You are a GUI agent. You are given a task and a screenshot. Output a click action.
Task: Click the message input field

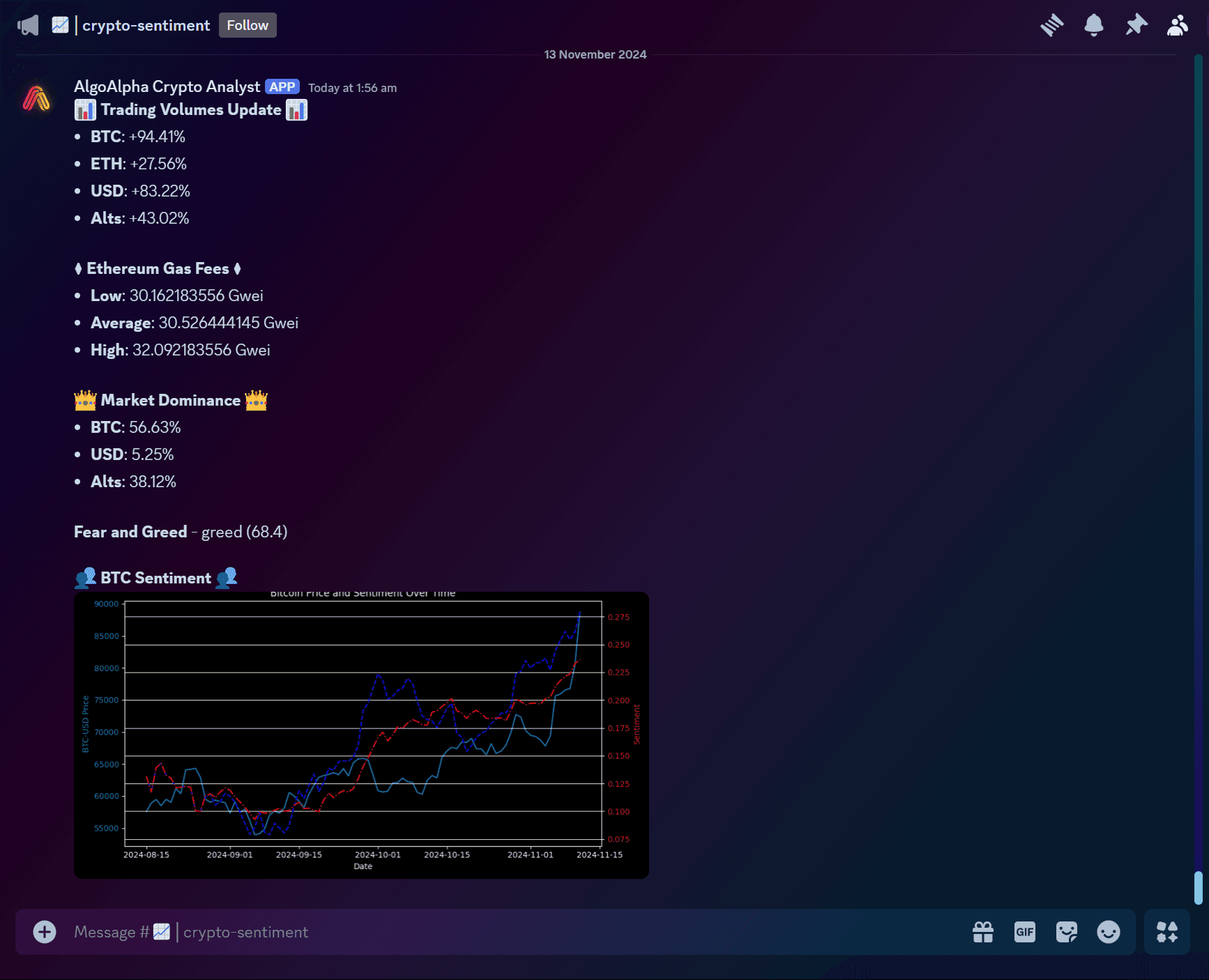488,932
